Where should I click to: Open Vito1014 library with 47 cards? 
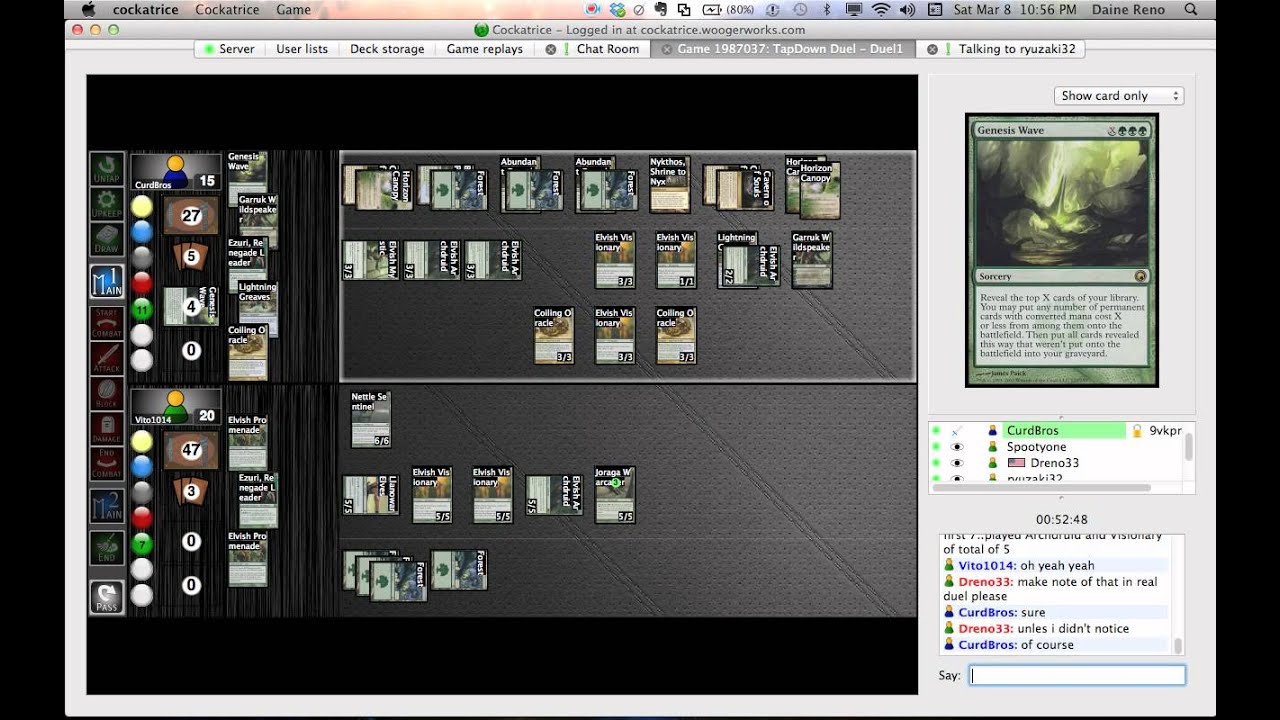click(191, 450)
